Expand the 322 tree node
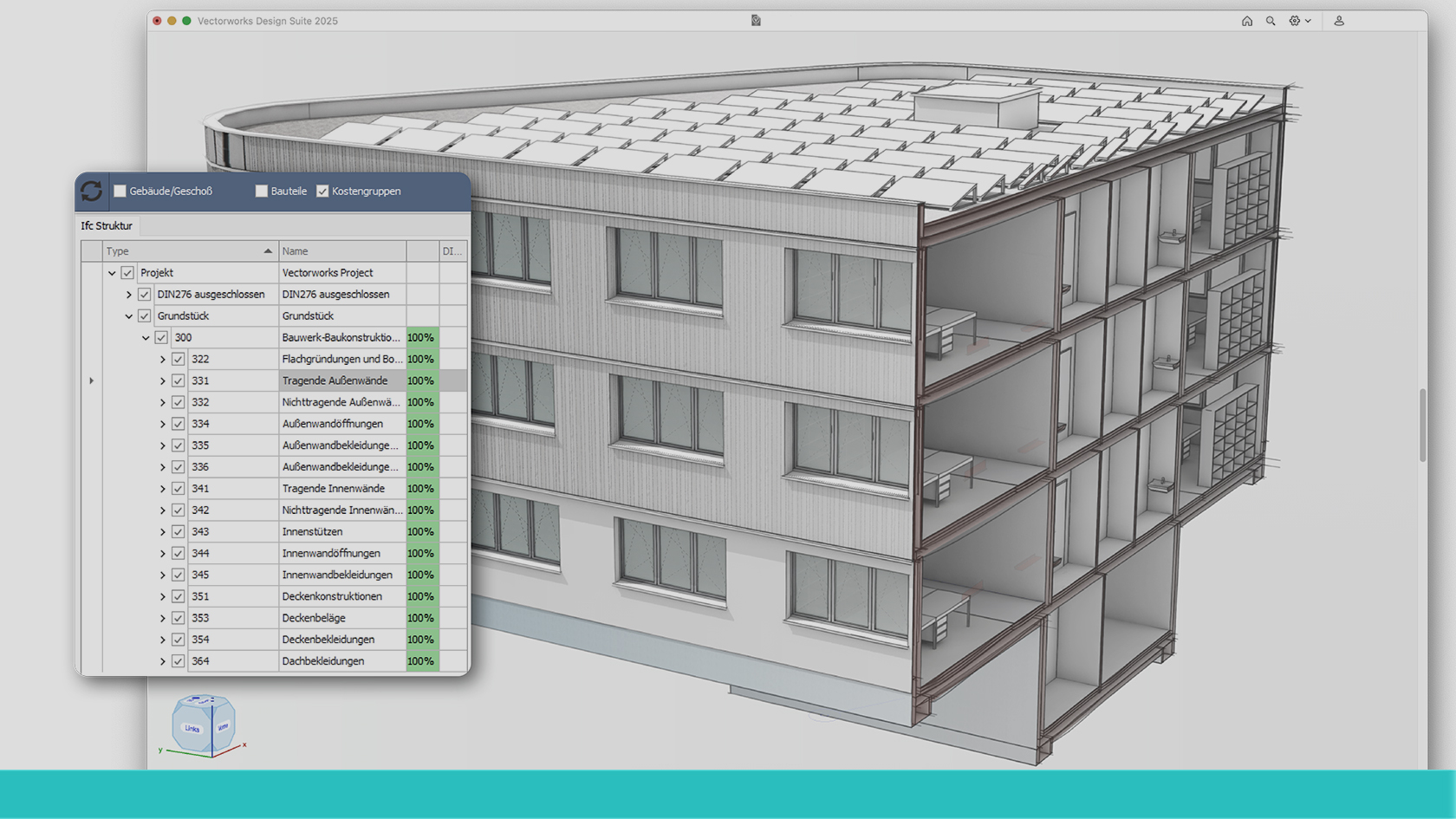 point(162,359)
